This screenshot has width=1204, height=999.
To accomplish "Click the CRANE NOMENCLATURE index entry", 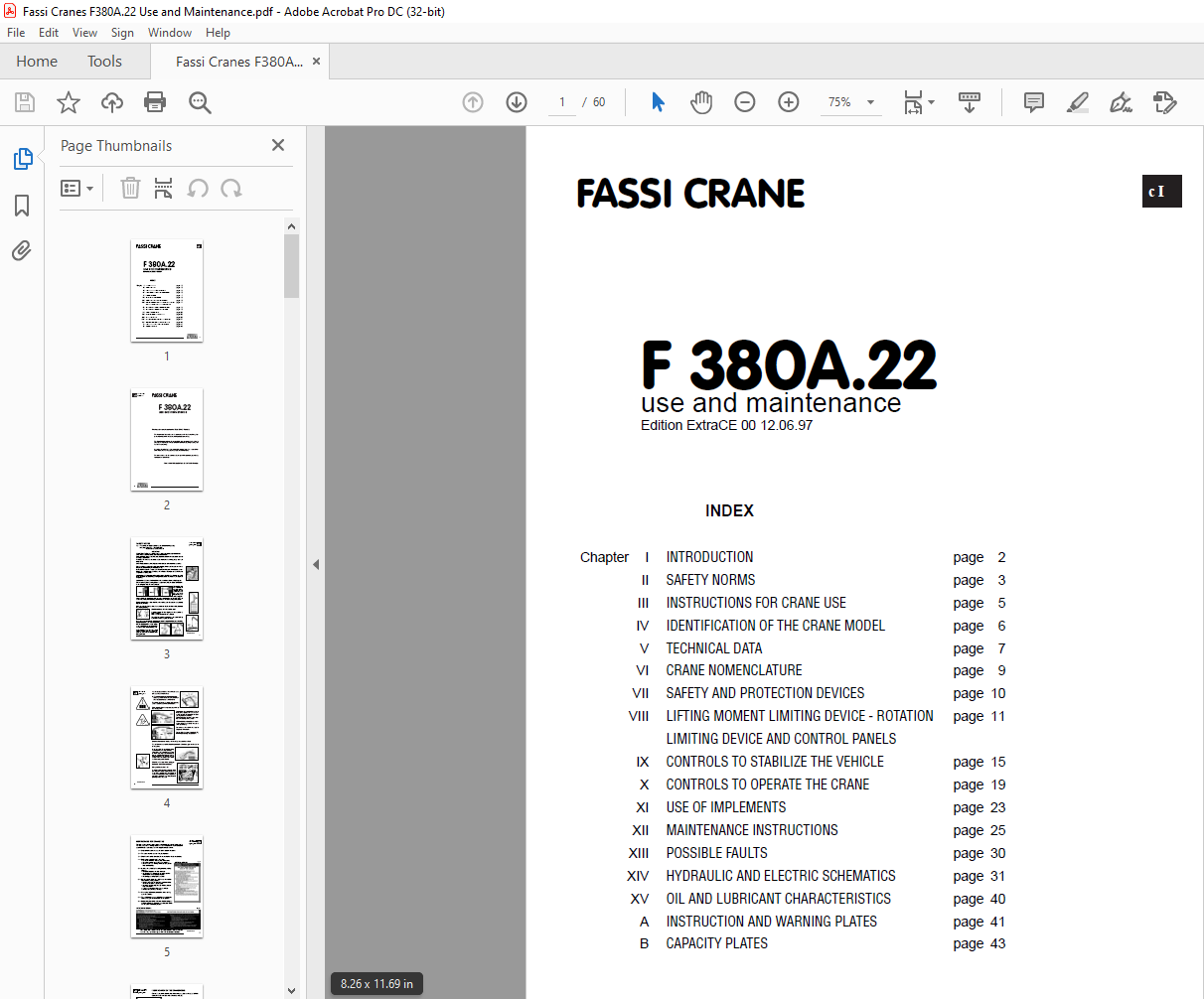I will pos(734,670).
